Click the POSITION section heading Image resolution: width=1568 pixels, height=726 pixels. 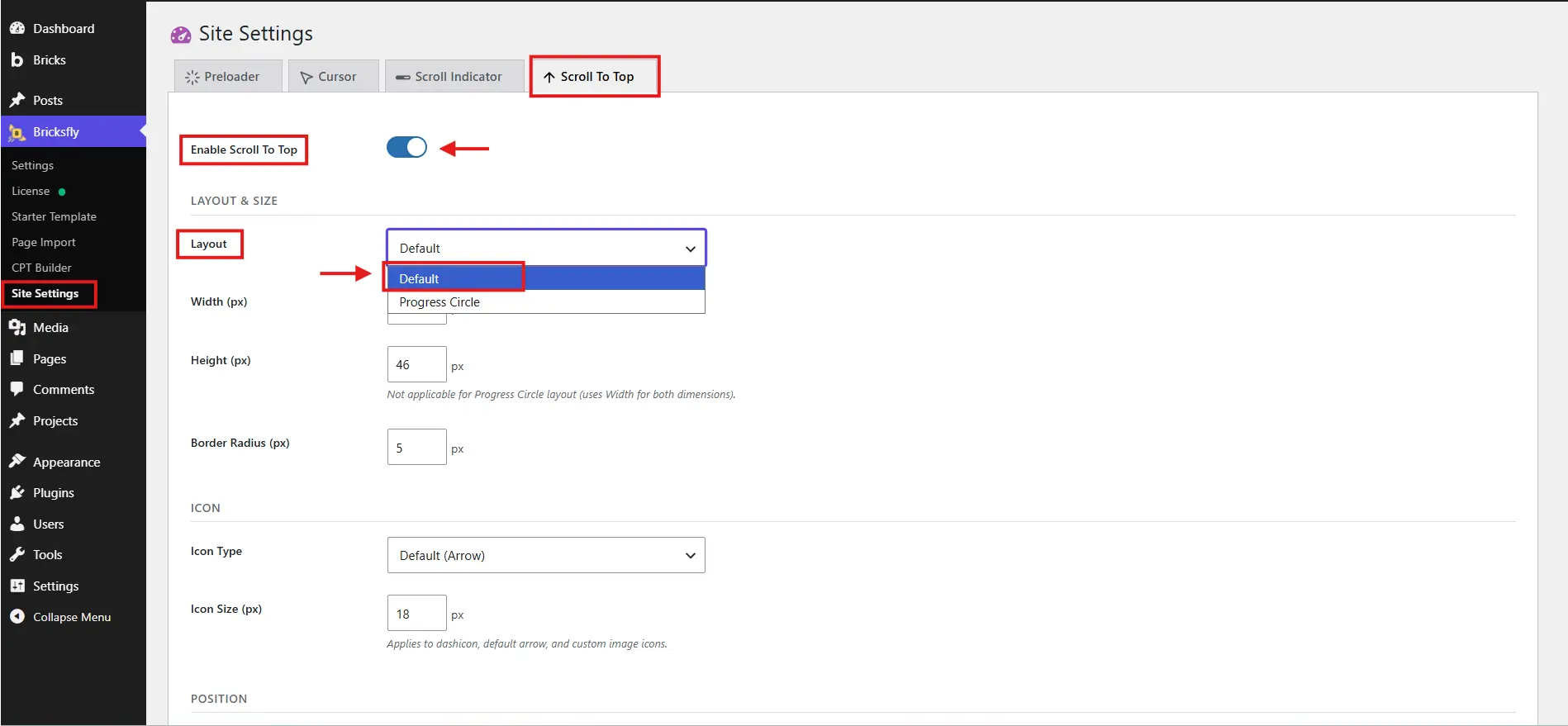click(x=219, y=699)
